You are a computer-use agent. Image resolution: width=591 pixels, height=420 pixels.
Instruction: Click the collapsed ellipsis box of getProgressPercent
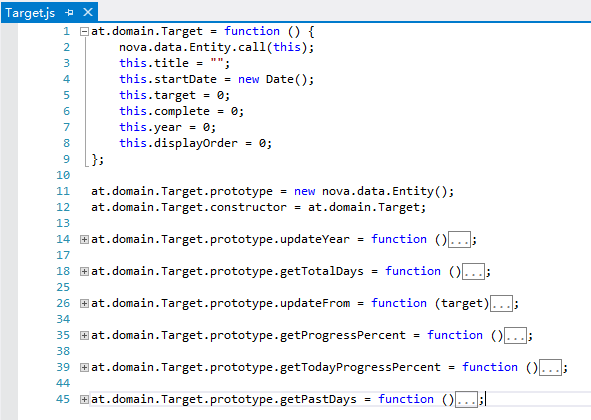tap(515, 336)
